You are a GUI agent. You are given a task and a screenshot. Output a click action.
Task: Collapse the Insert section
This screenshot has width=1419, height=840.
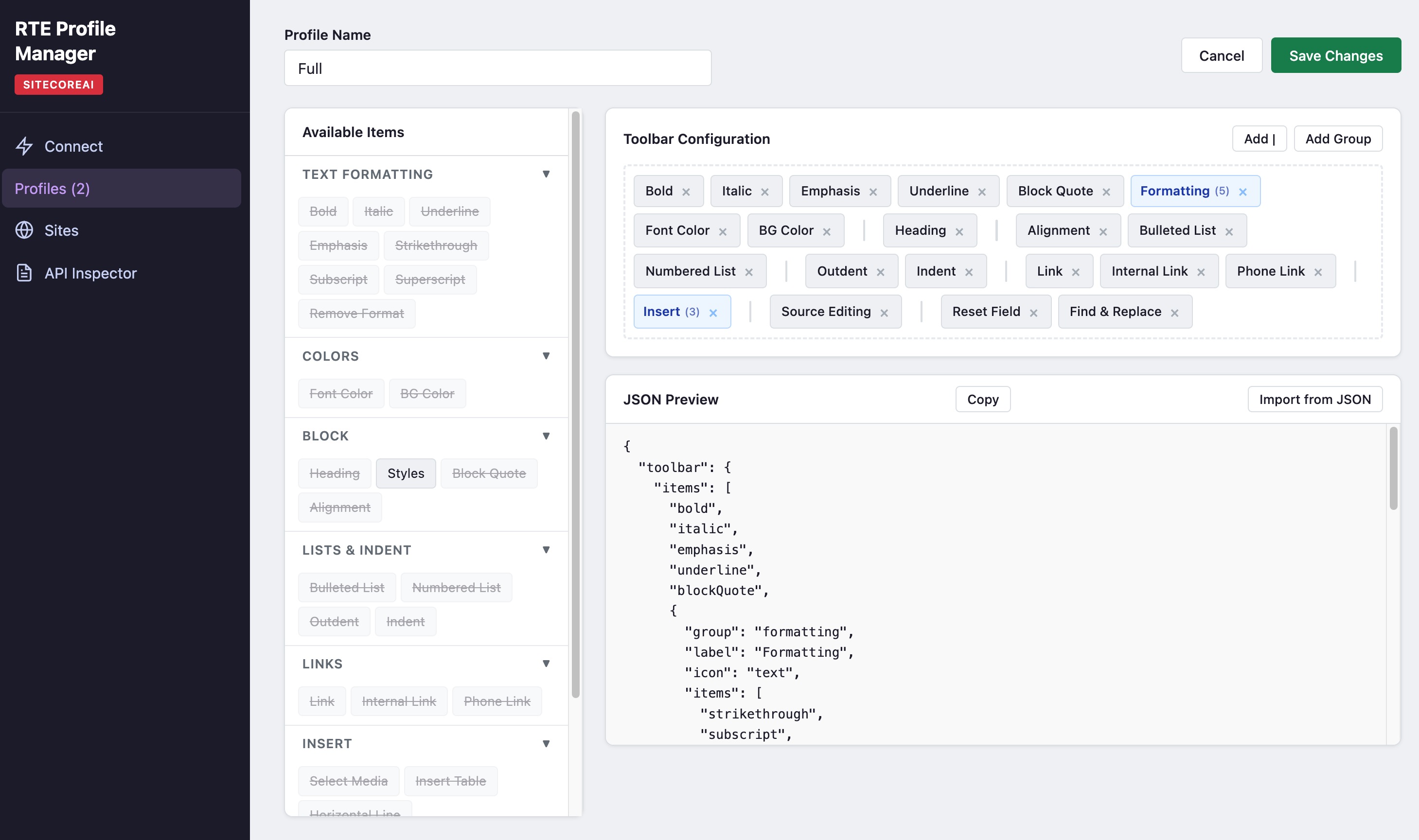click(546, 743)
